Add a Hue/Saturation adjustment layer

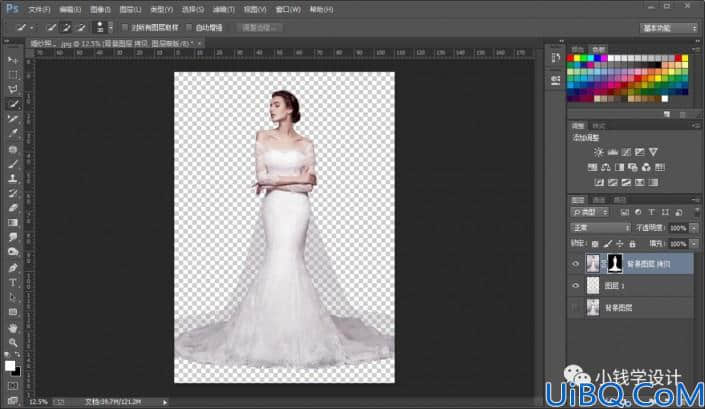593,167
